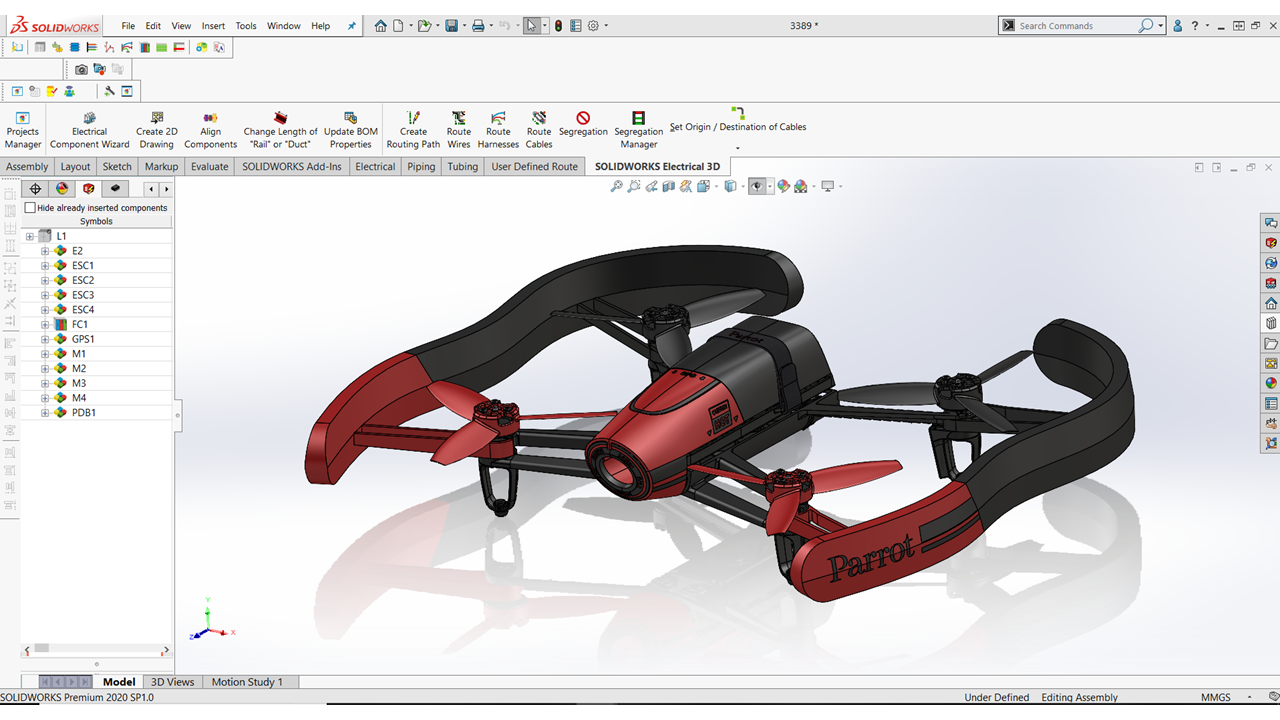Screen dimensions: 1280x720
Task: Switch to the Sketch tab
Action: pos(117,167)
